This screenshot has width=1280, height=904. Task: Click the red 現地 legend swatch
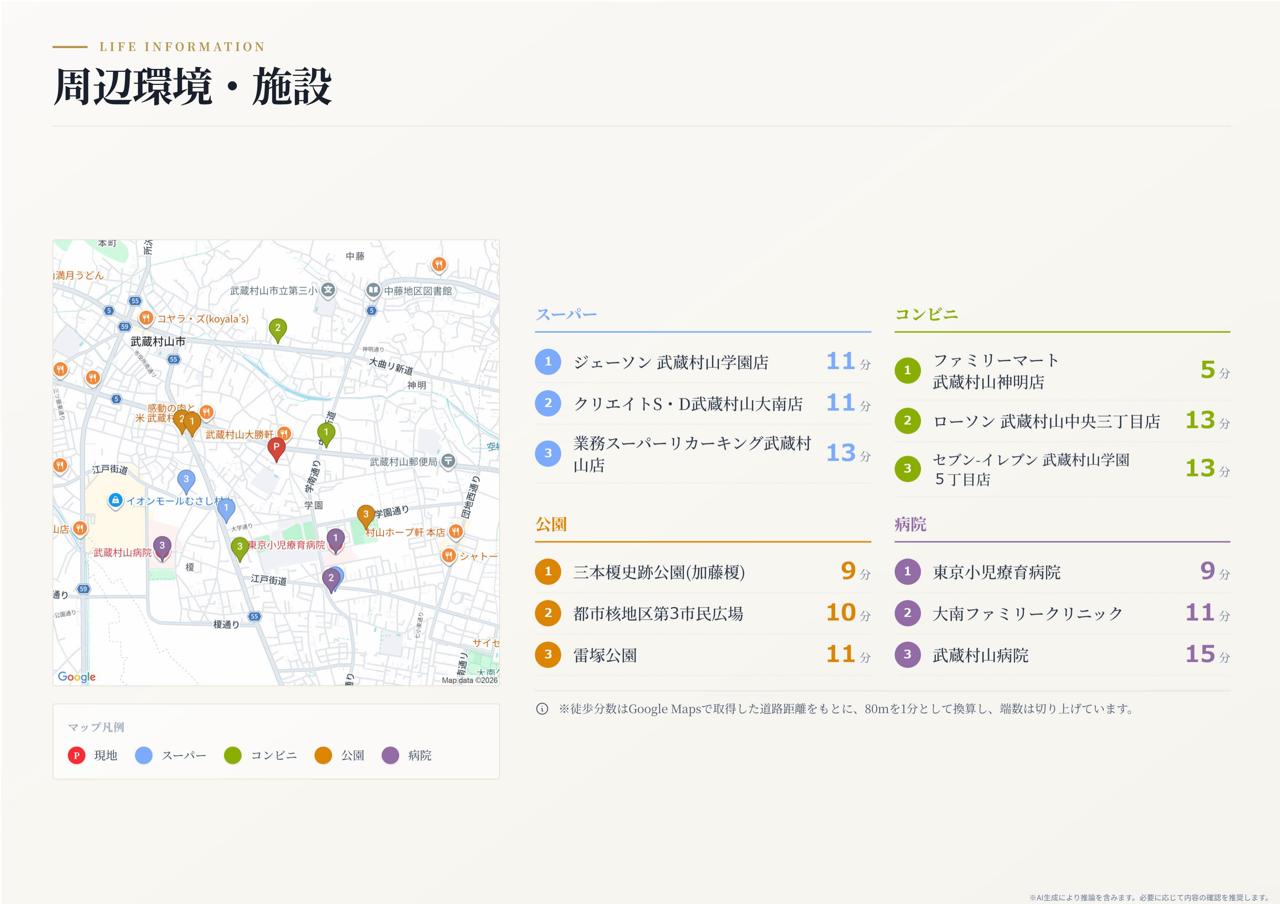[x=76, y=755]
